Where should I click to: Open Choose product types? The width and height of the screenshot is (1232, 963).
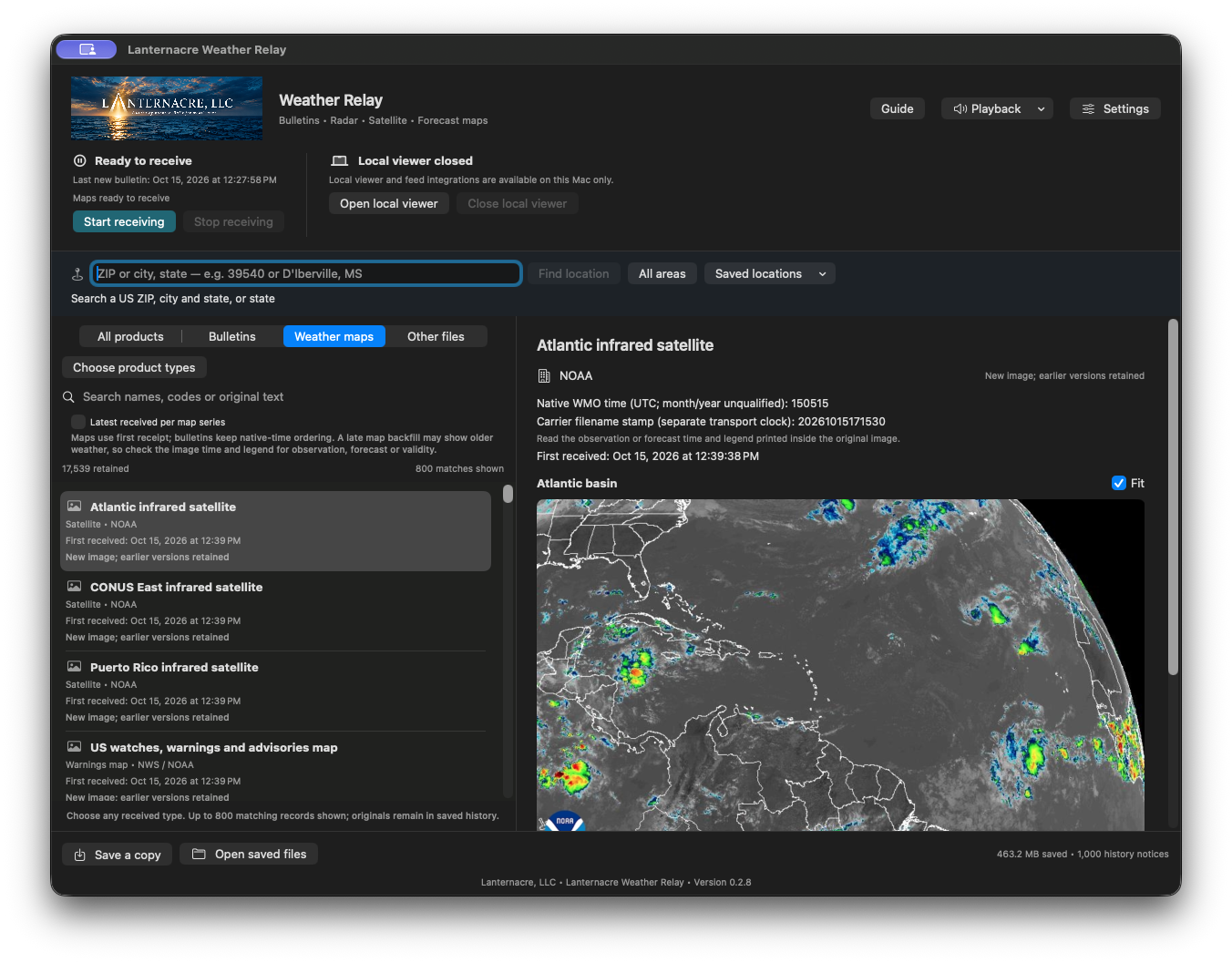[134, 367]
